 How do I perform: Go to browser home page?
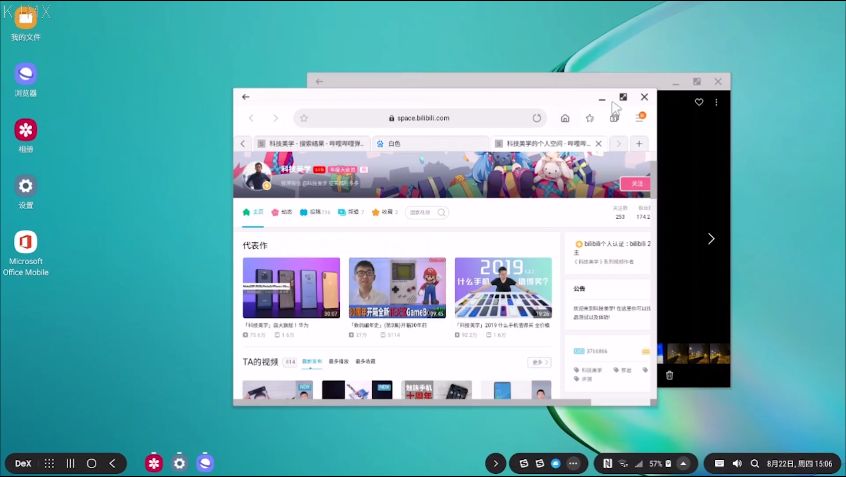point(565,118)
